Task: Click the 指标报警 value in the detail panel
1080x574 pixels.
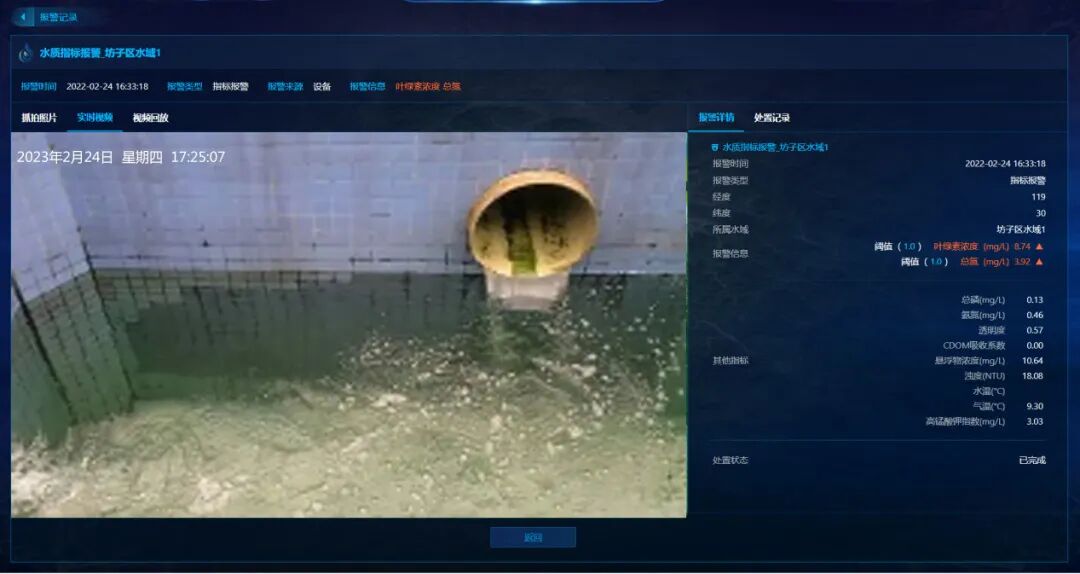Action: pos(1028,181)
